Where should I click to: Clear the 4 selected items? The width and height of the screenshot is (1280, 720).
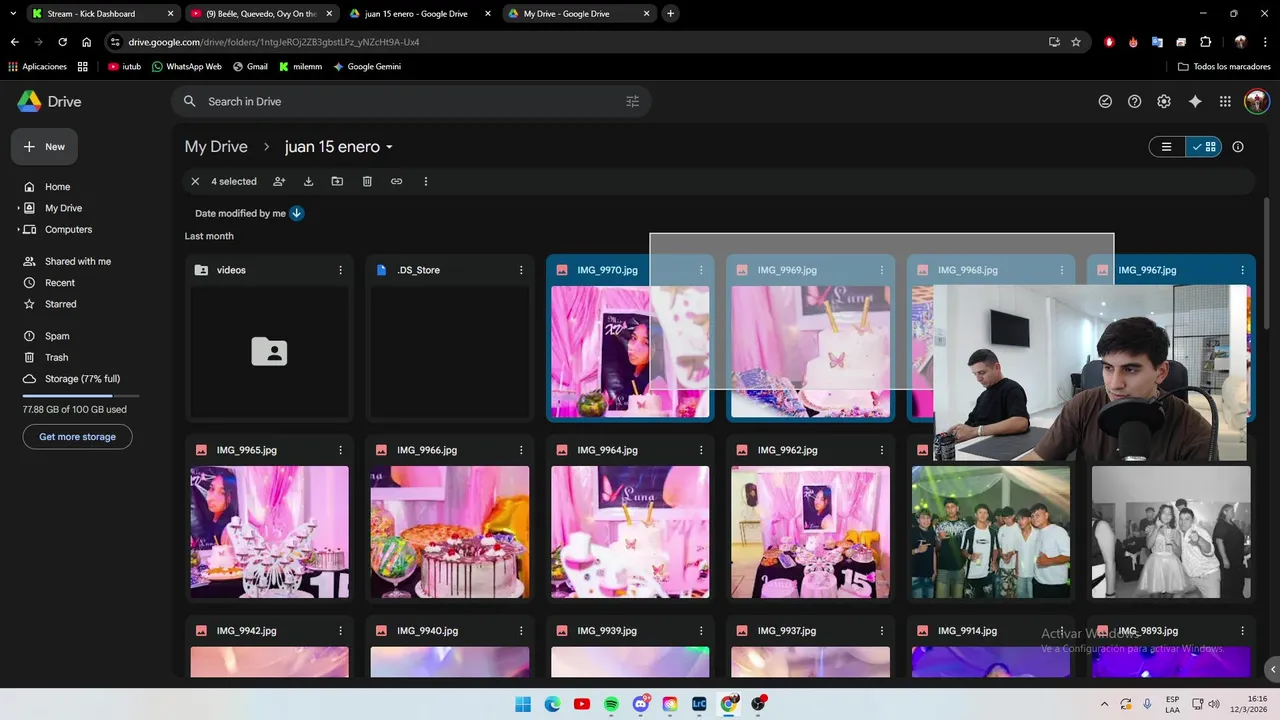195,181
